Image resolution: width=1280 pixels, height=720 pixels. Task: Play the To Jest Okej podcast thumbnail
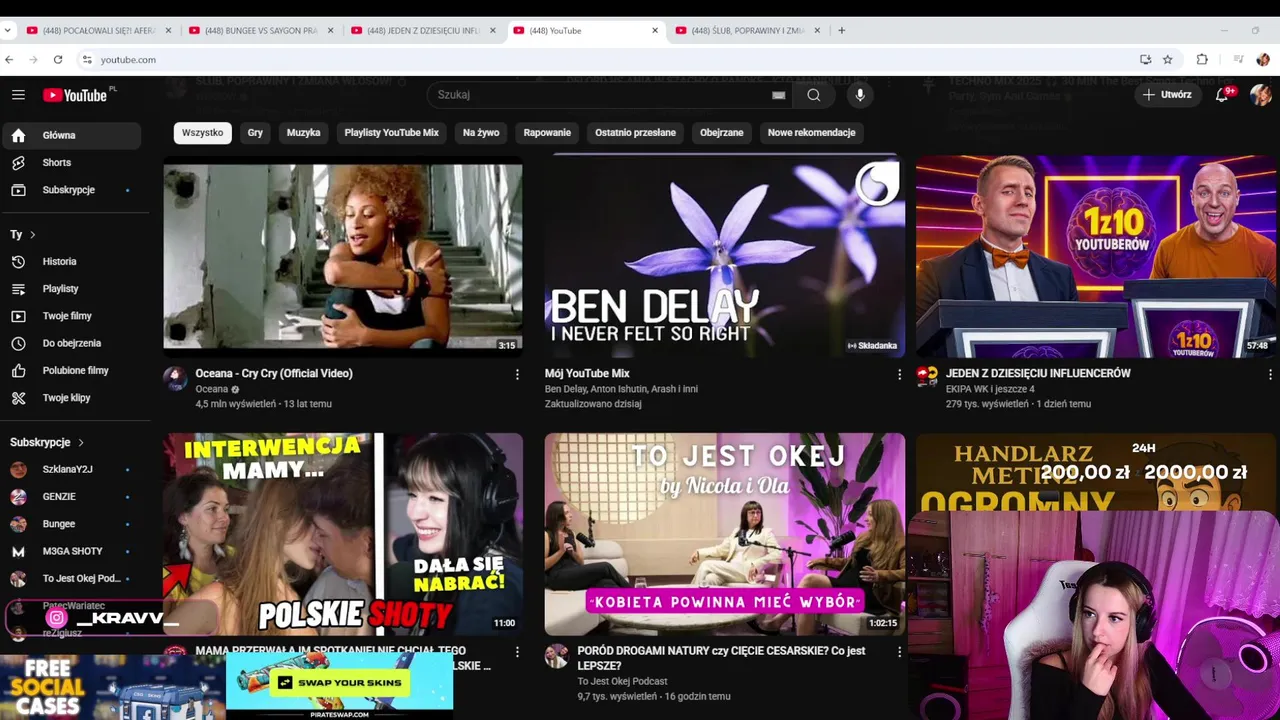[725, 534]
